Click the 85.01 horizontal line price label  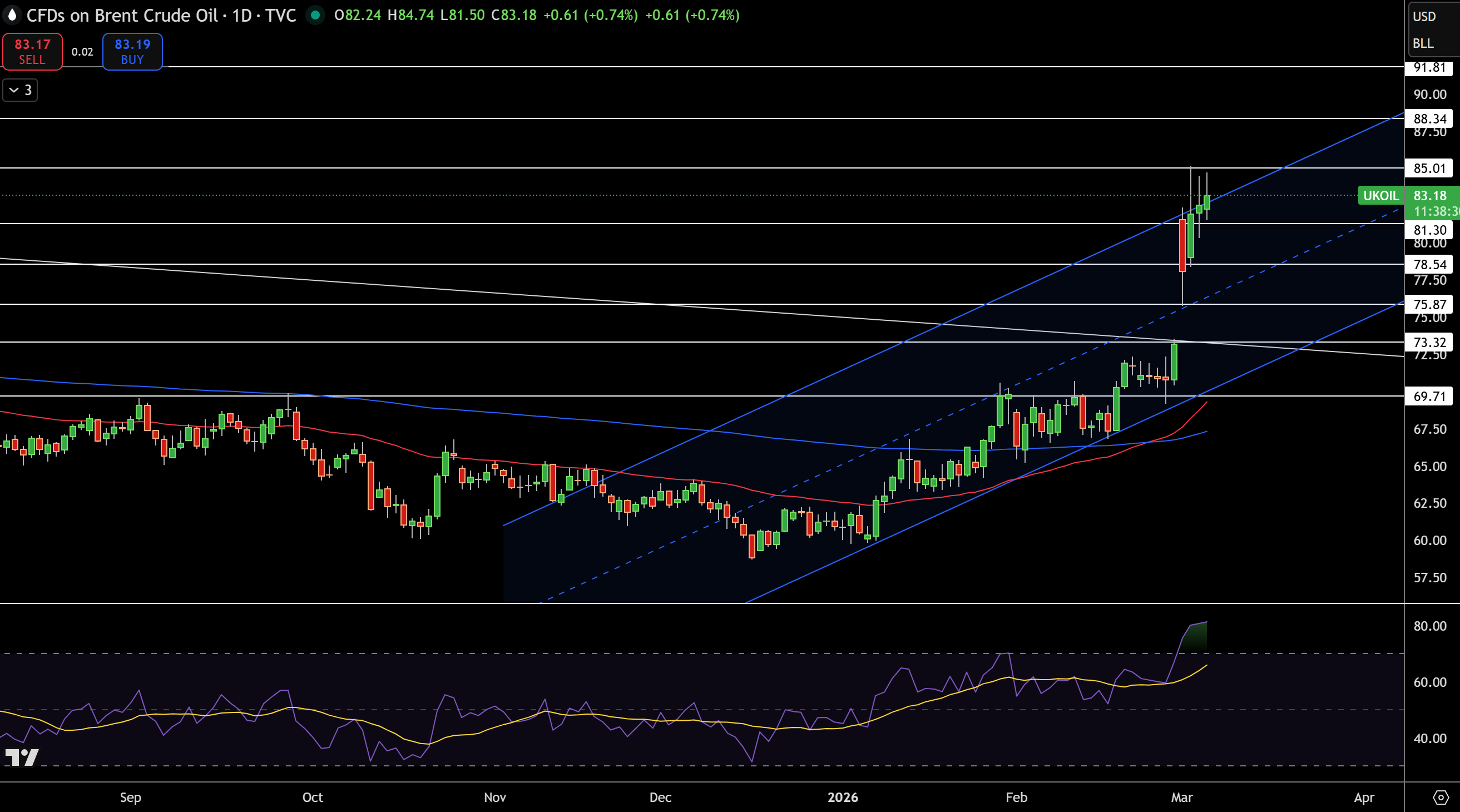(x=1429, y=169)
